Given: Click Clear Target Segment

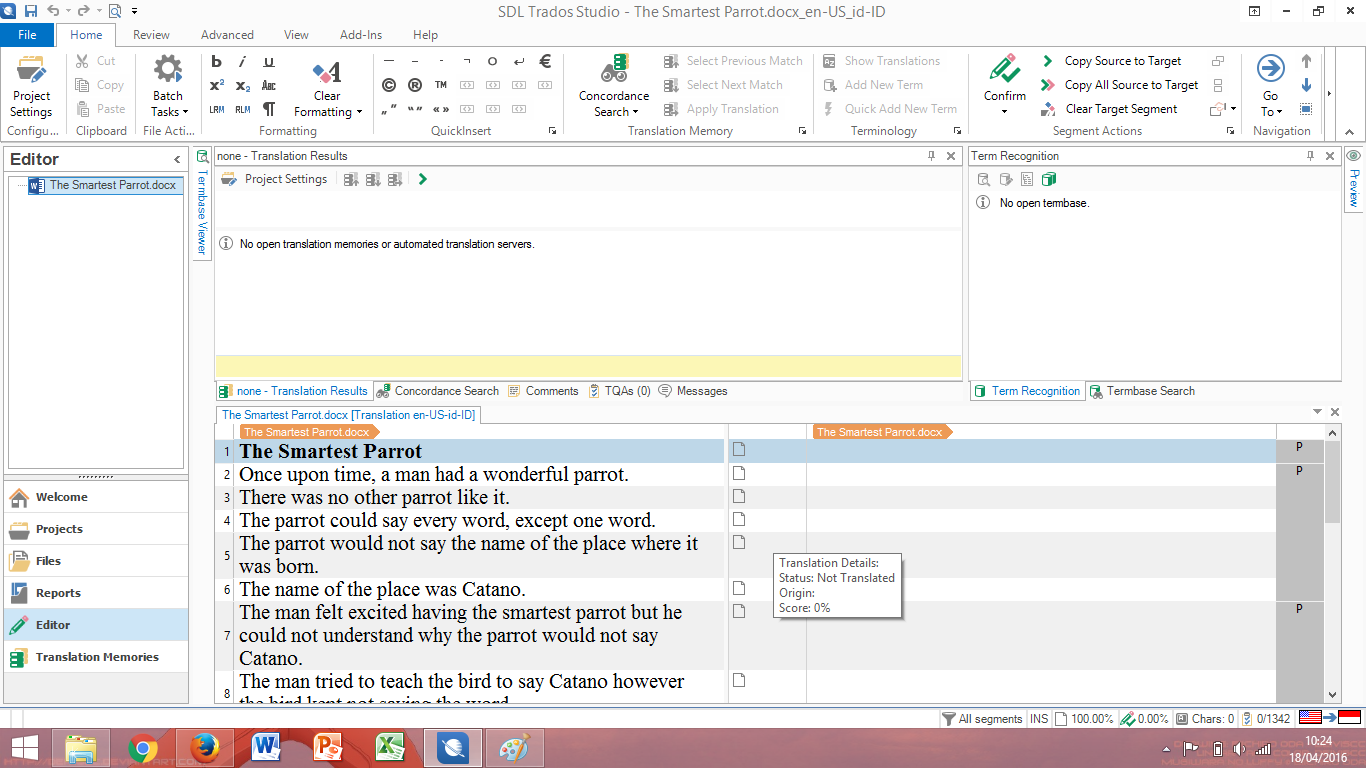Looking at the screenshot, I should 1109,109.
